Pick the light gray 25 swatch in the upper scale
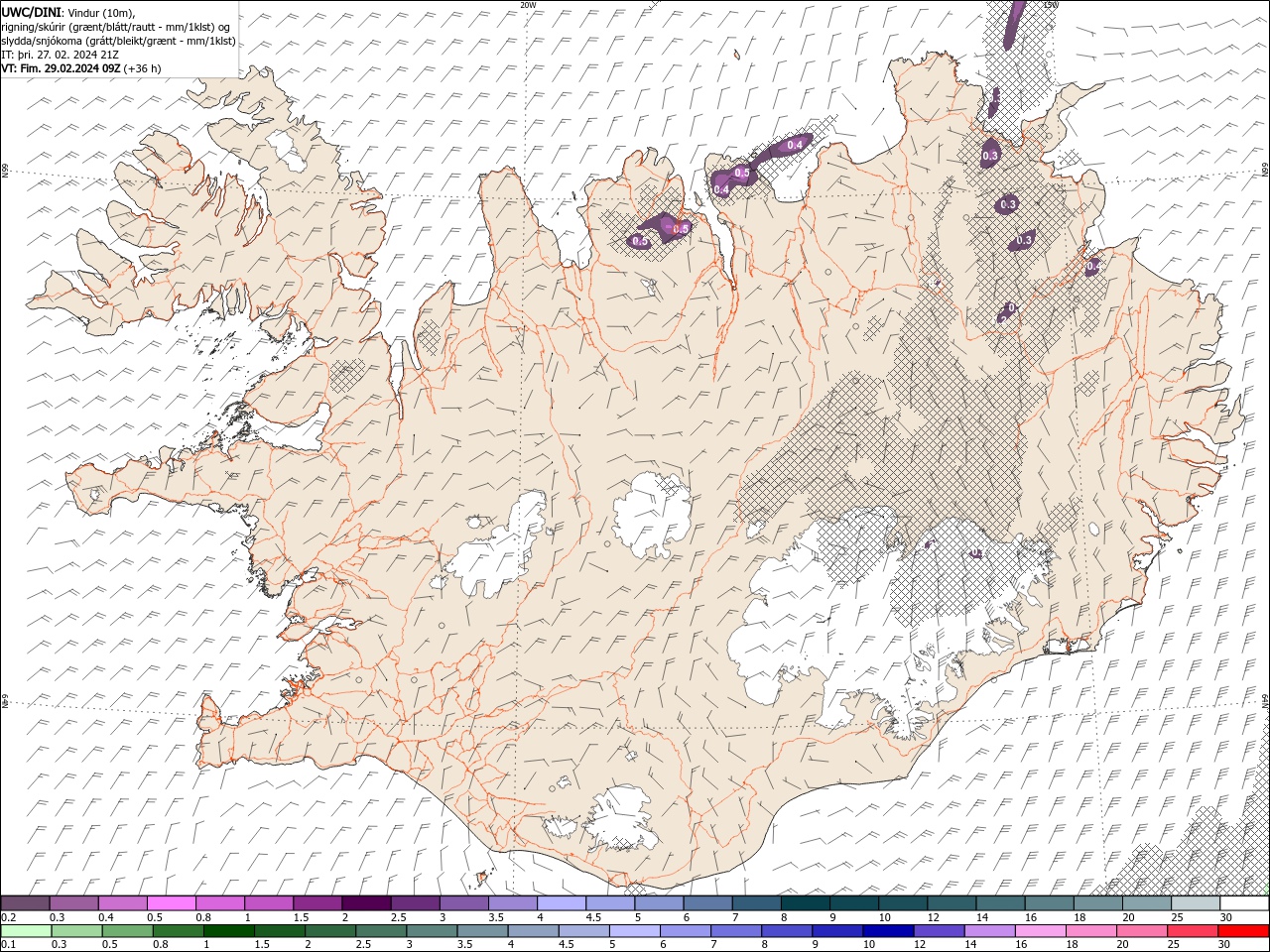Screen dimensions: 1270x952 [x=1197, y=903]
